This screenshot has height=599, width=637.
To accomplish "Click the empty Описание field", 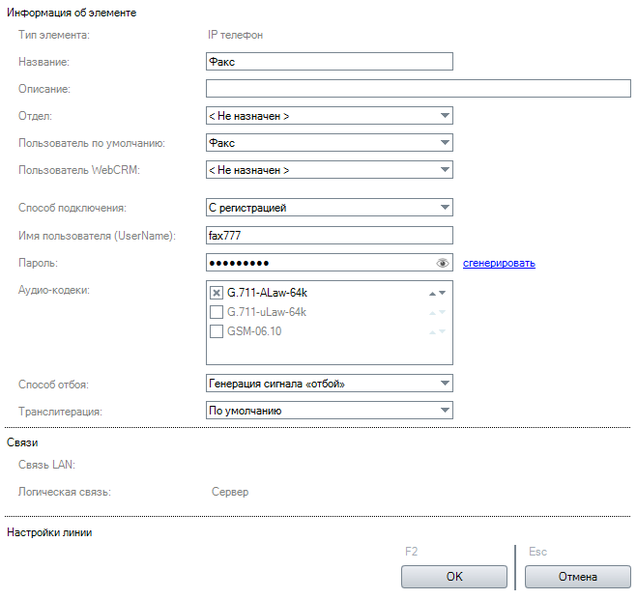I will click(418, 88).
